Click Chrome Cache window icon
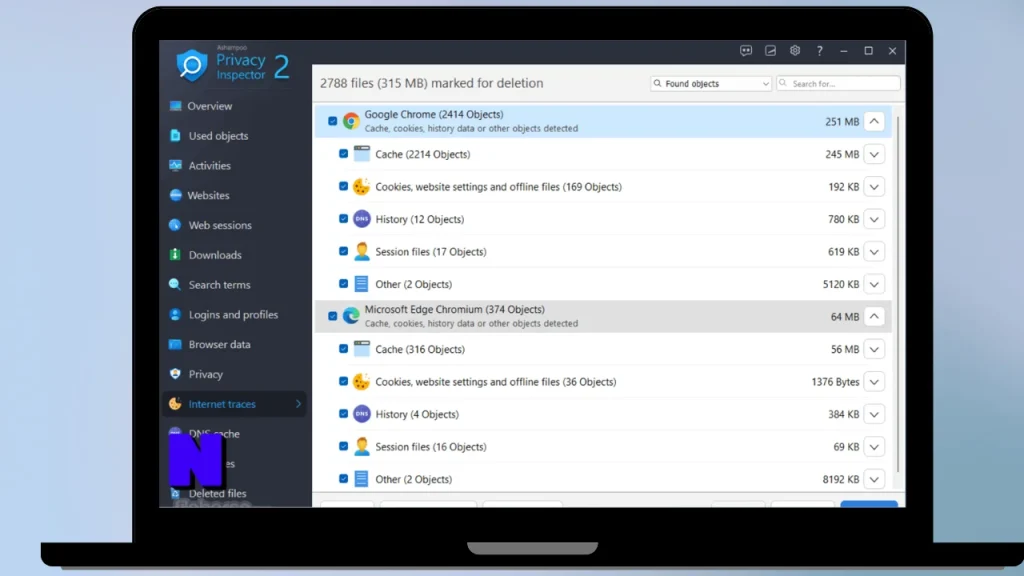Viewport: 1024px width, 576px height. click(362, 153)
